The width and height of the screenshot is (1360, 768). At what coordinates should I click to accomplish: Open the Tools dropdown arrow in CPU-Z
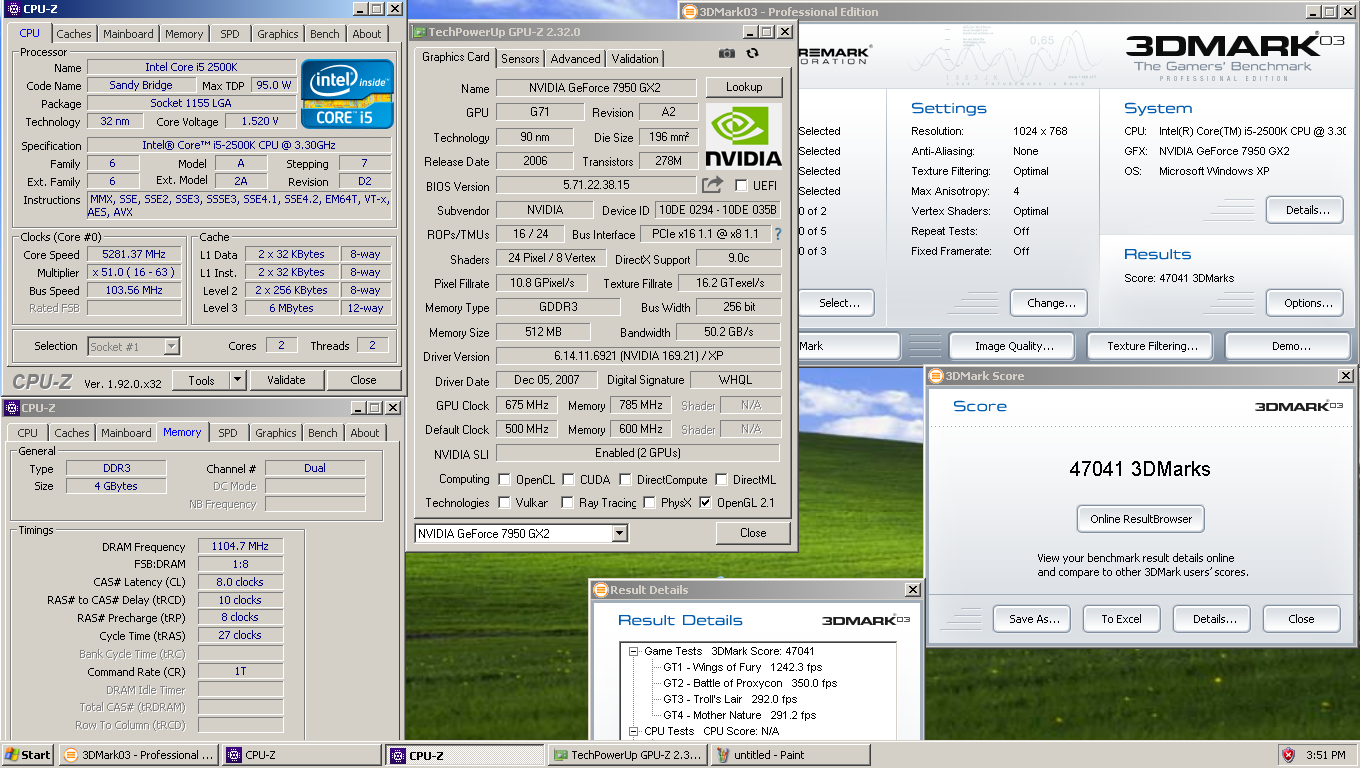point(237,380)
